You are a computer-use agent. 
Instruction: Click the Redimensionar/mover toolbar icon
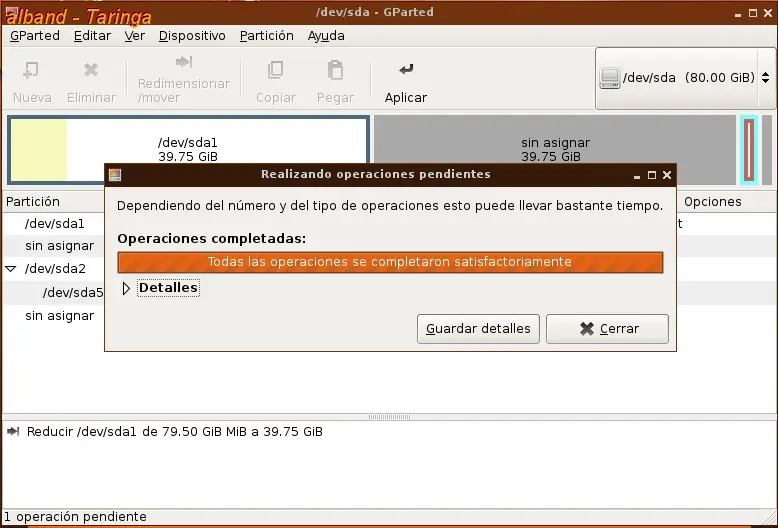pos(184,62)
